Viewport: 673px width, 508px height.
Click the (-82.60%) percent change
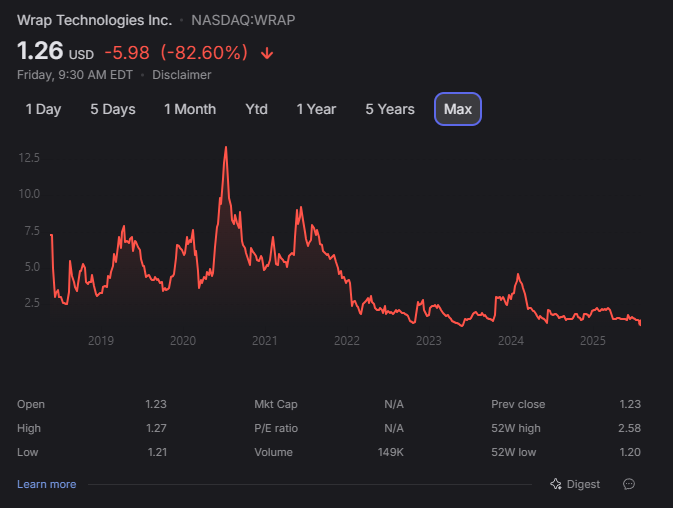tap(204, 53)
